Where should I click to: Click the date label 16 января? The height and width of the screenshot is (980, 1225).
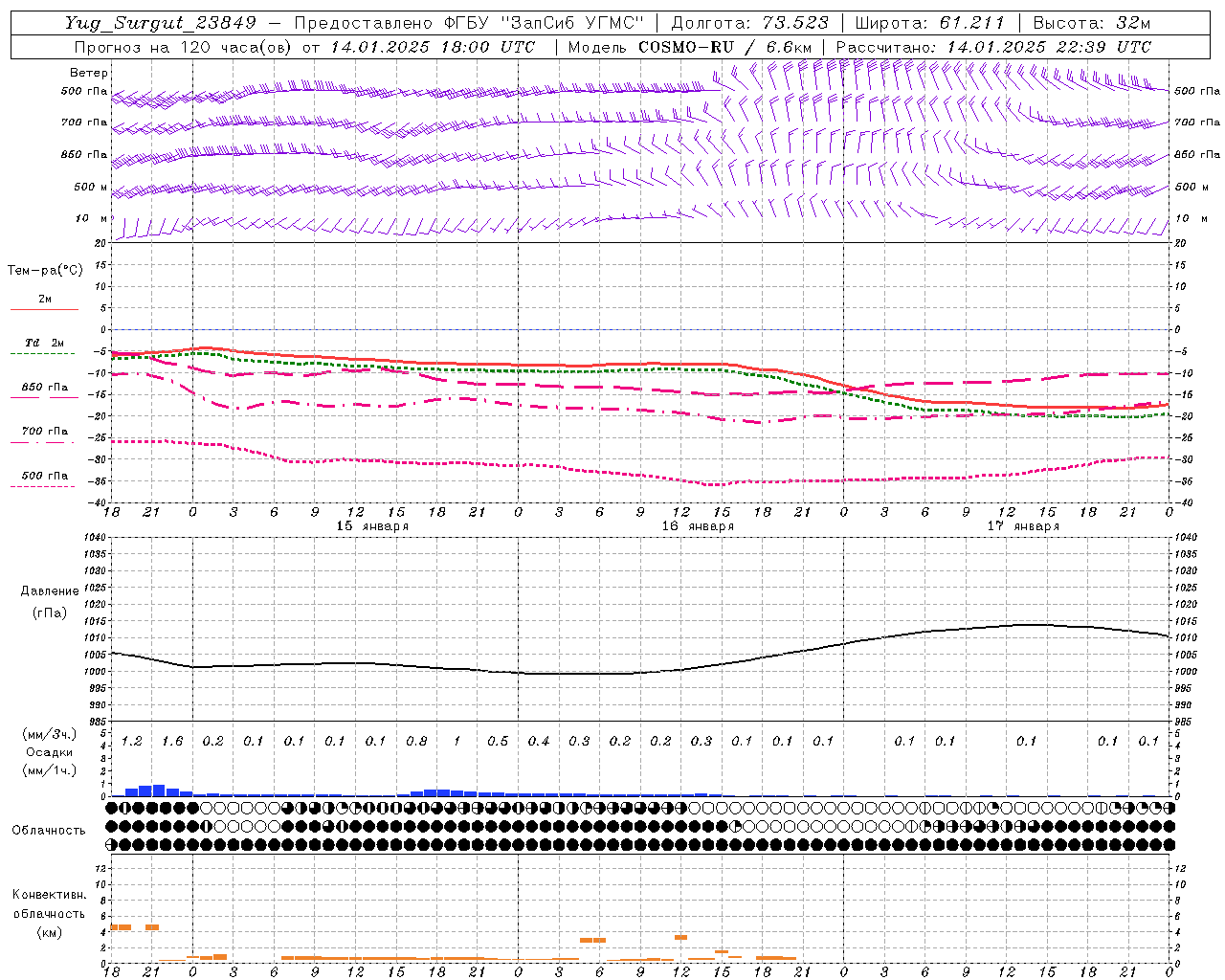coord(699,526)
